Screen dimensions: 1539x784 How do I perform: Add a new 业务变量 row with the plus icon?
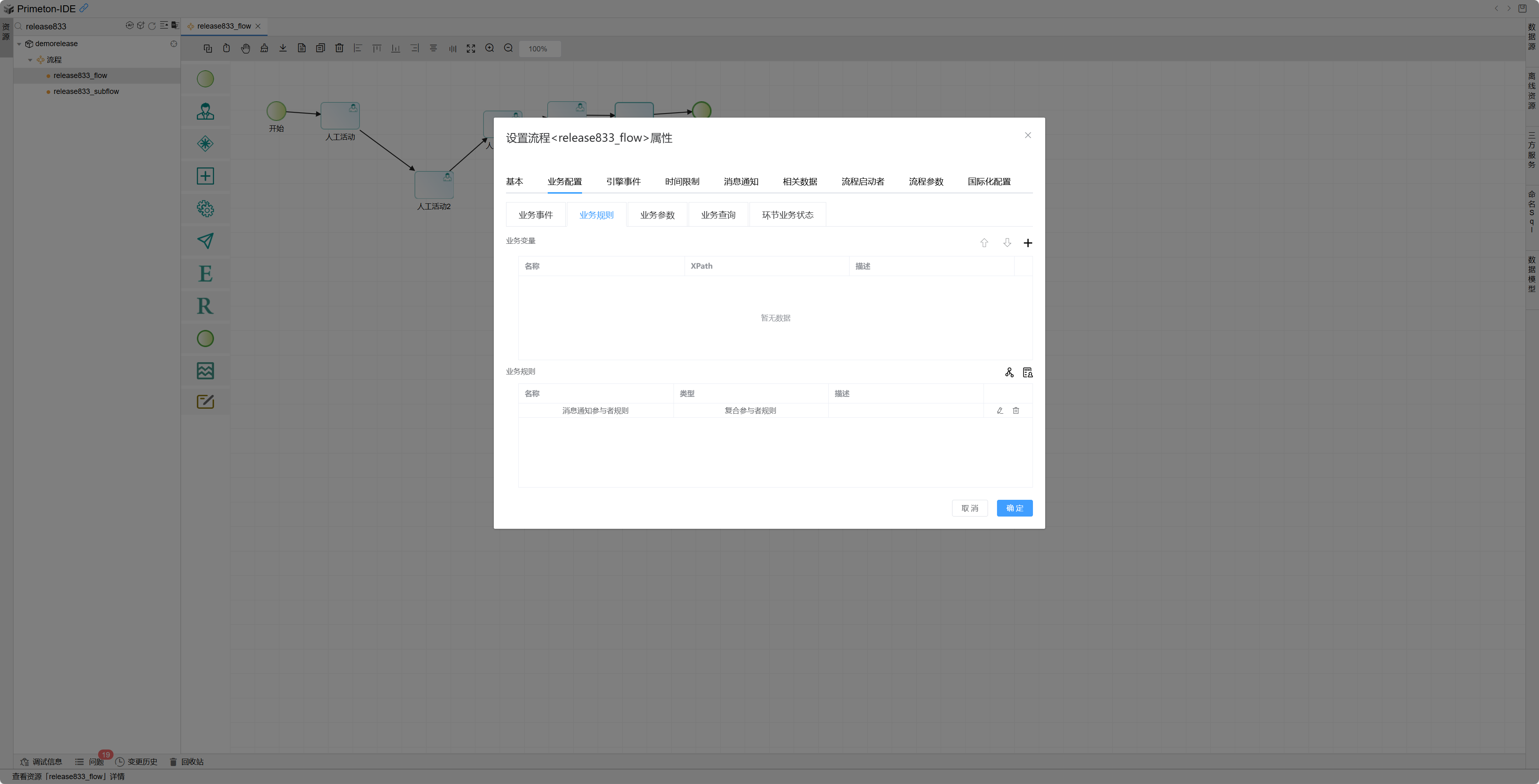[1028, 243]
